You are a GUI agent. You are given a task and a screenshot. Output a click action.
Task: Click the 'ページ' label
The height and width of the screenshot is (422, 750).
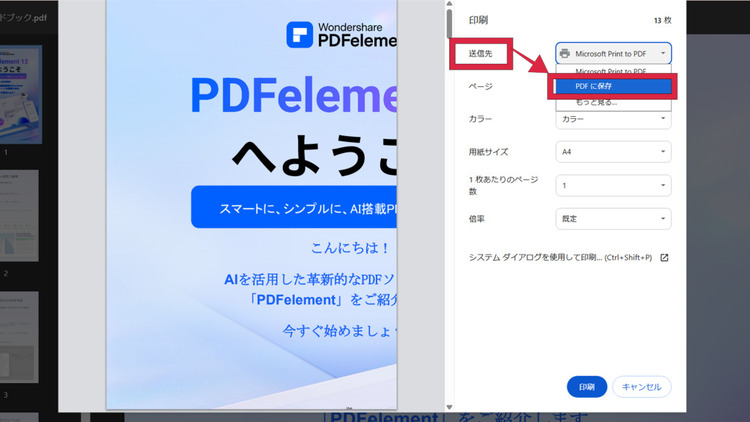[480, 87]
